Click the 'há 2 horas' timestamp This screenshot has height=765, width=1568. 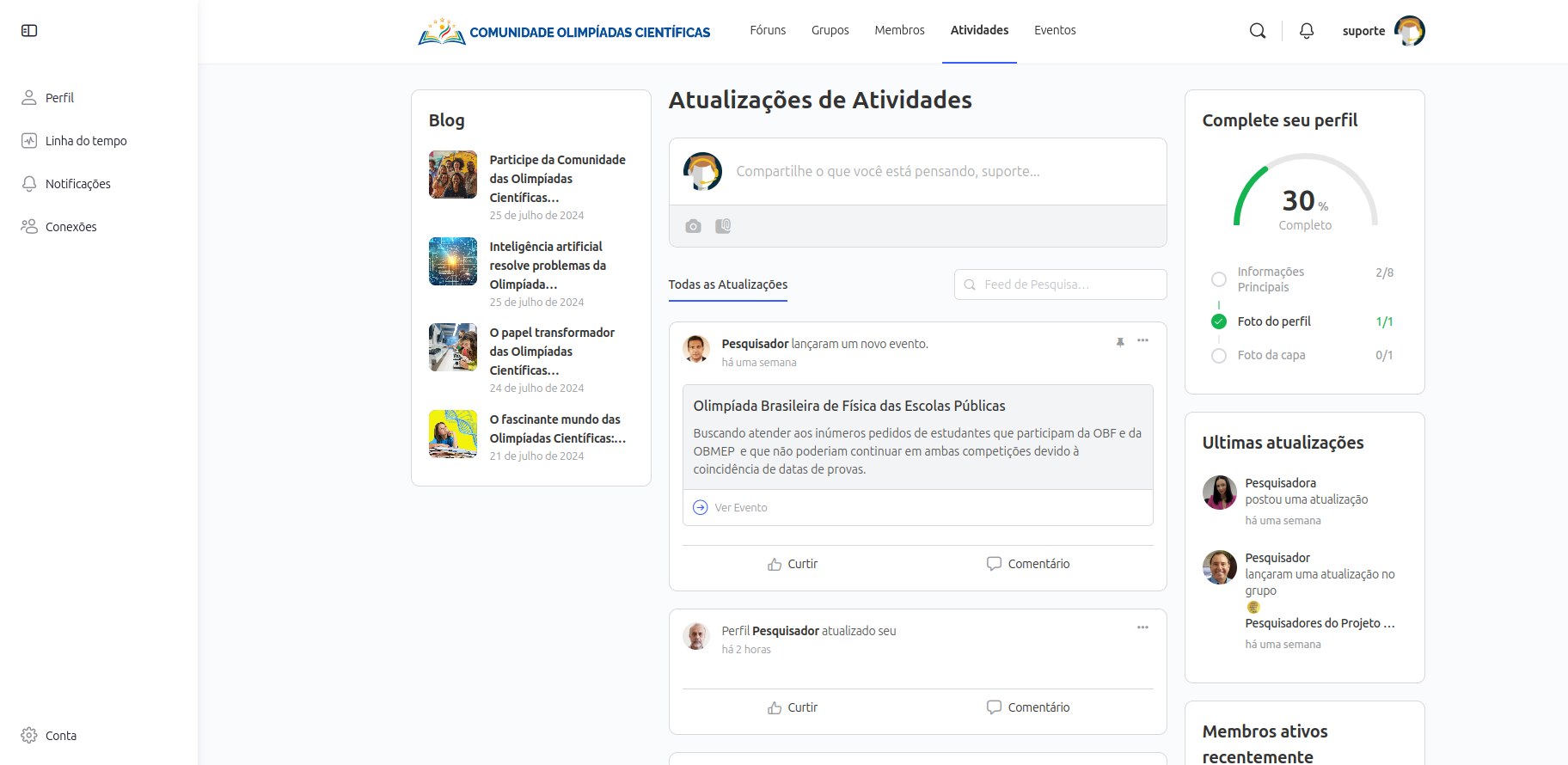[x=746, y=650]
